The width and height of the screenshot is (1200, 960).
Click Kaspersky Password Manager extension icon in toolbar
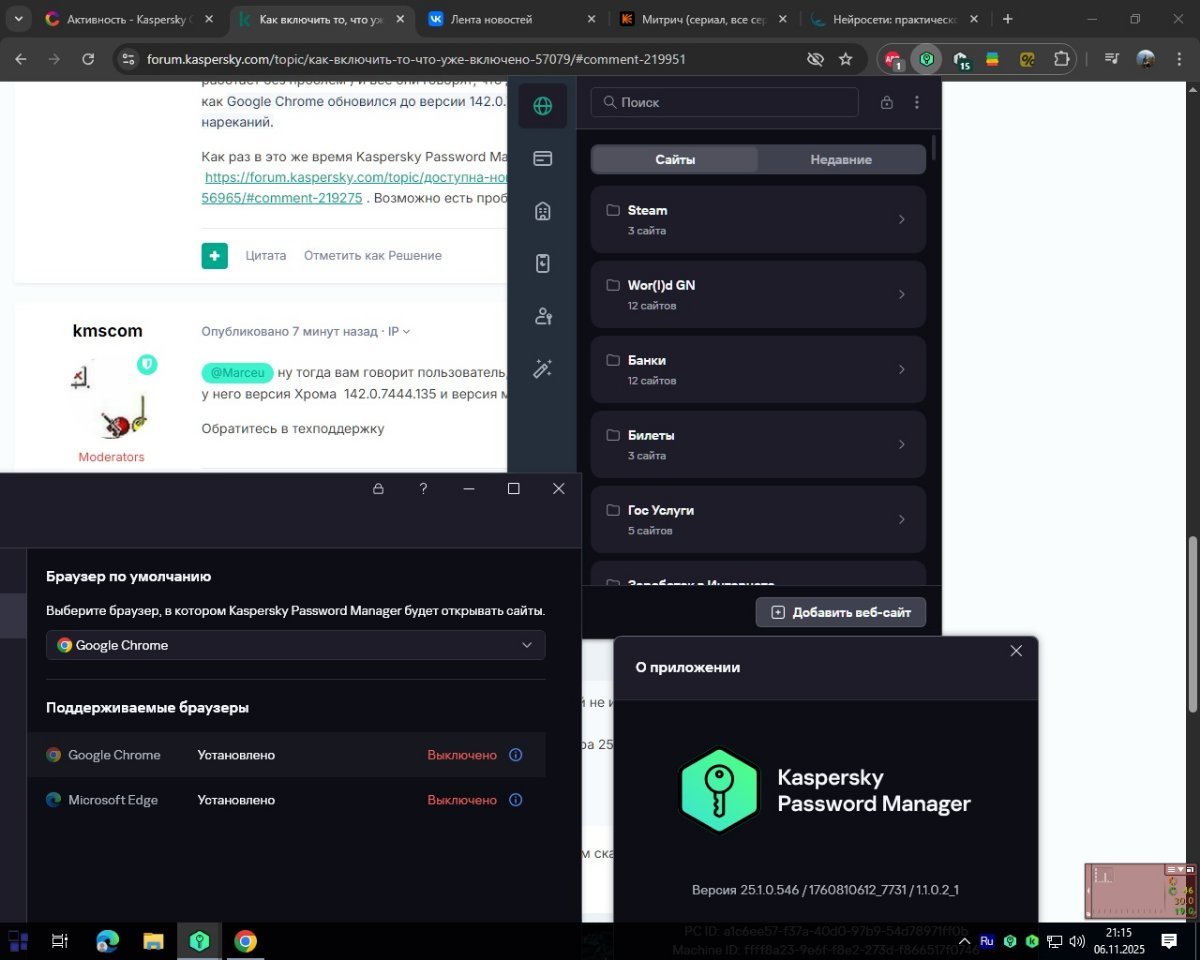(x=928, y=59)
